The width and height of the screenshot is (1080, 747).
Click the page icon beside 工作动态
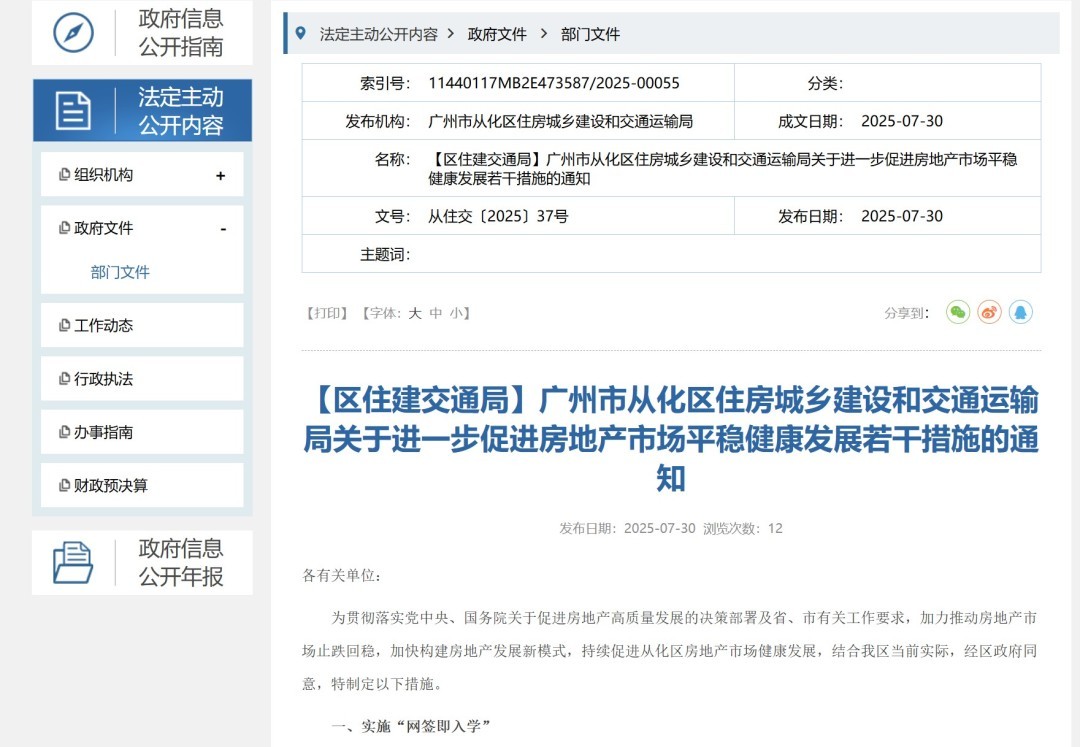[x=64, y=325]
